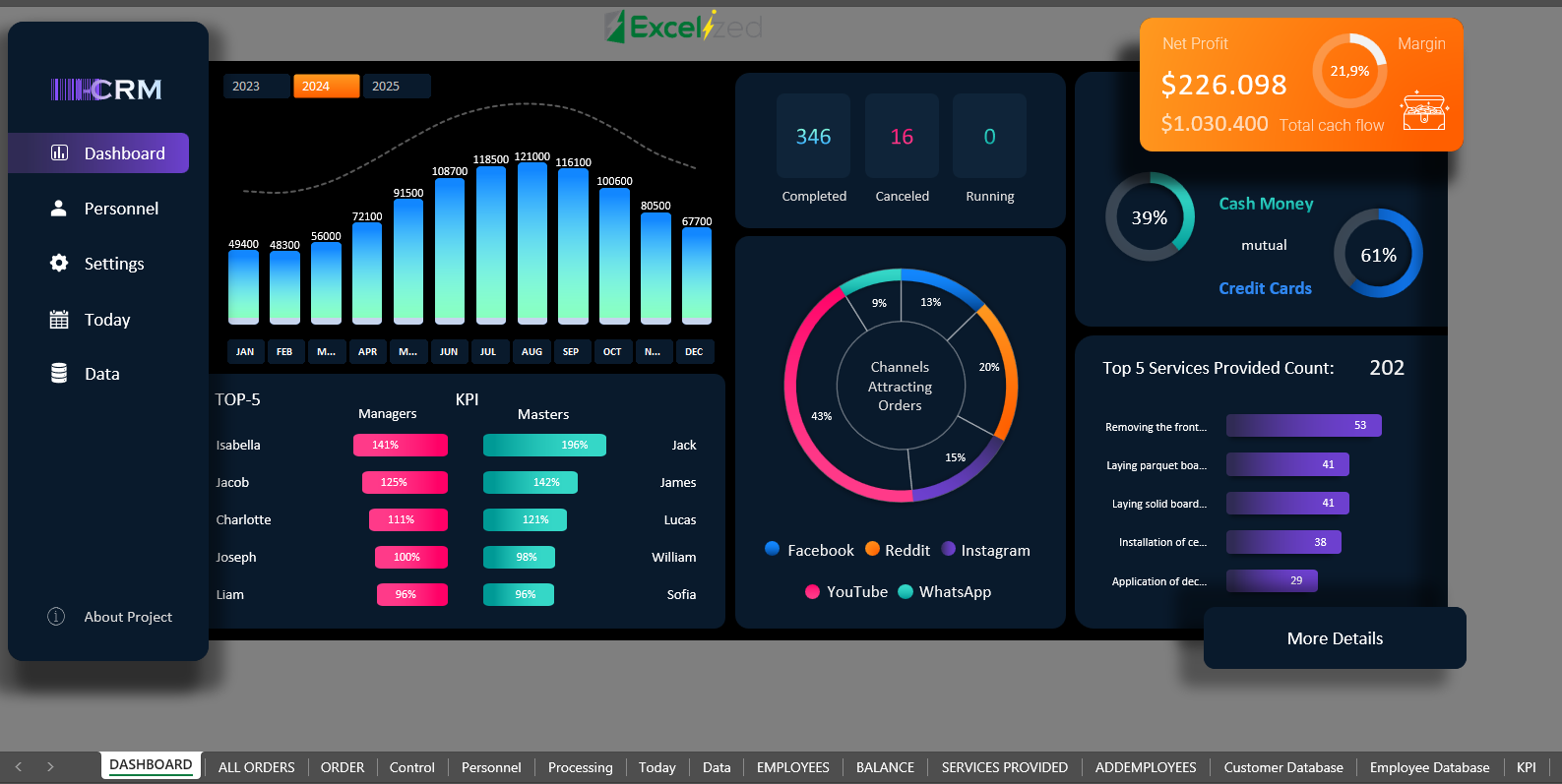This screenshot has height=784, width=1562.
Task: Select the DASHBOARD sheet tab
Action: pos(151,765)
